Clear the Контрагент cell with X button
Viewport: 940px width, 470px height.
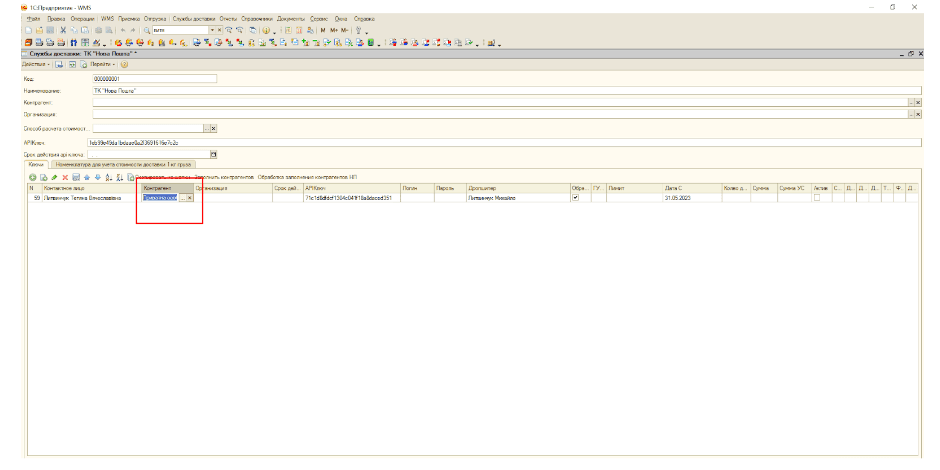pos(190,198)
